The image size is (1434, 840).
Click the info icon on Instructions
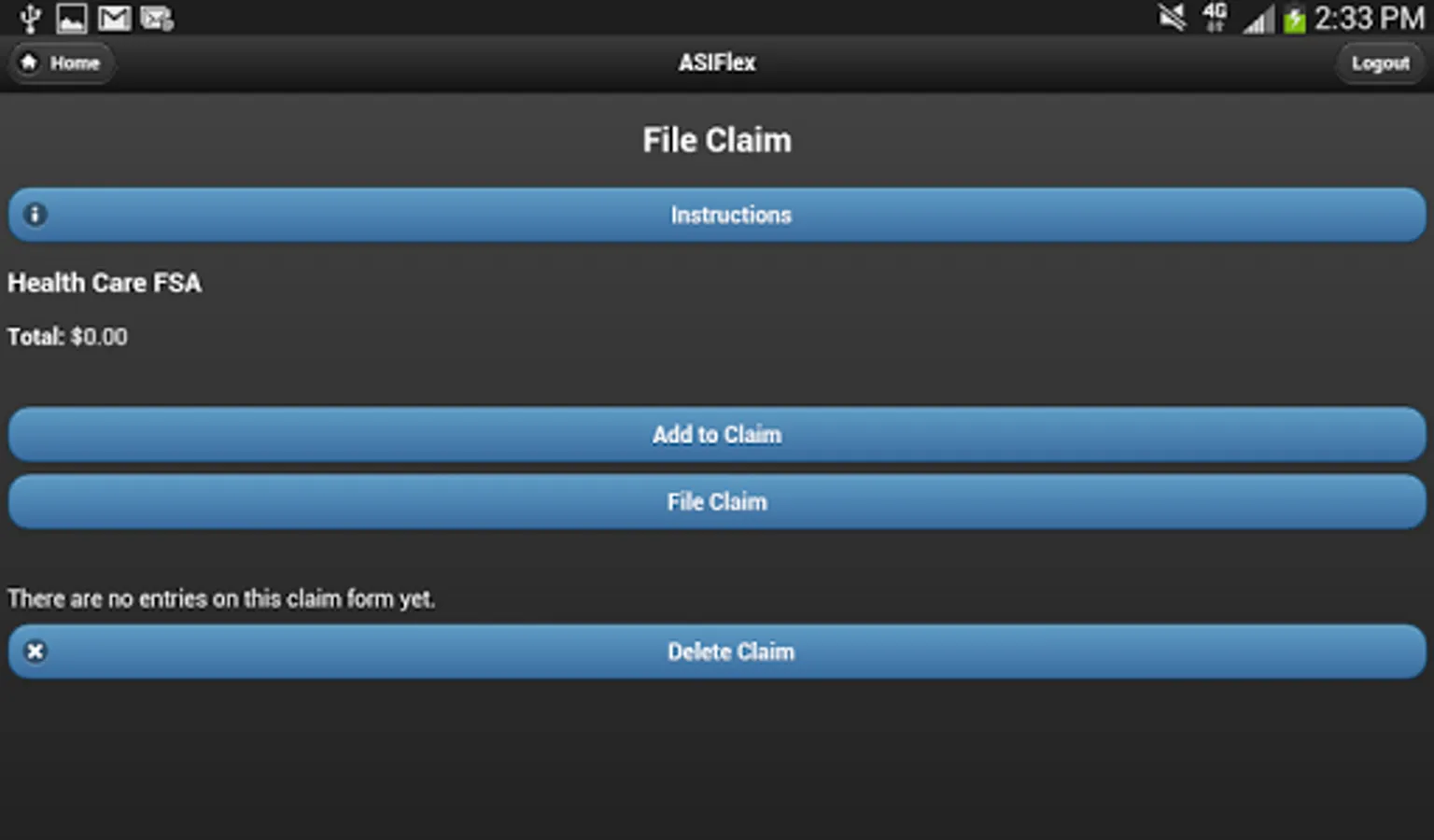pyautogui.click(x=35, y=215)
